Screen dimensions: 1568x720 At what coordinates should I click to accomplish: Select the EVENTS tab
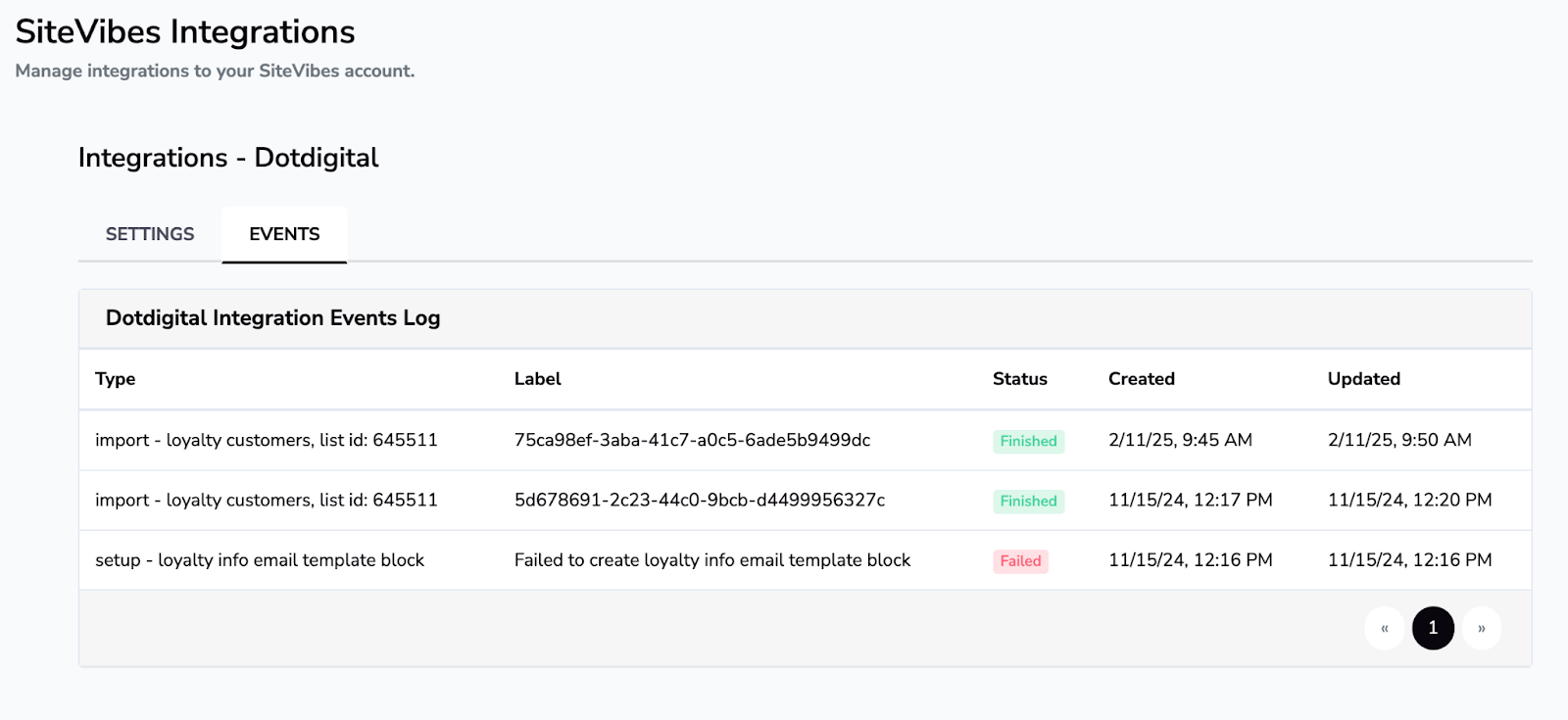[x=284, y=234]
